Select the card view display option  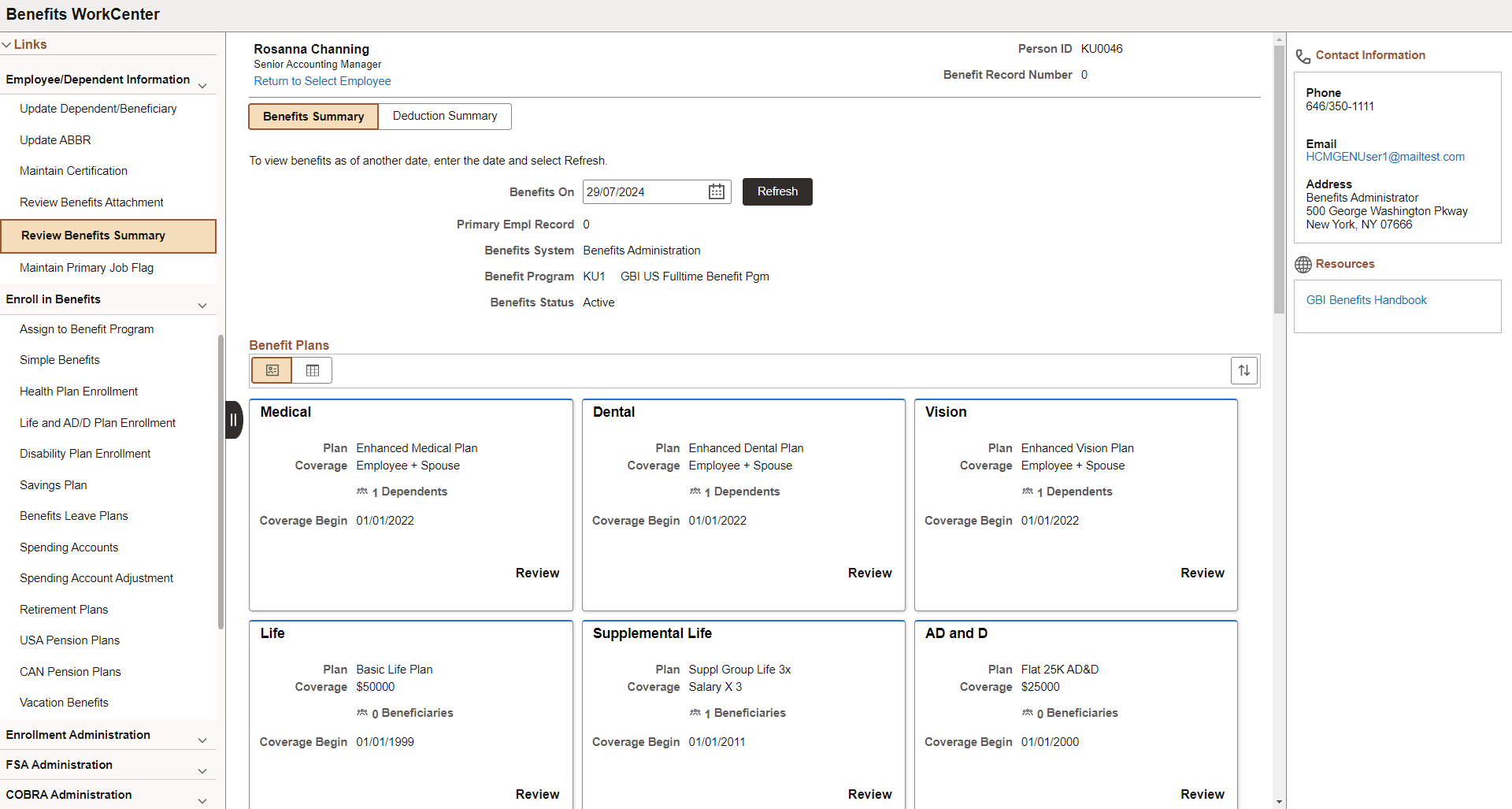[x=271, y=369]
